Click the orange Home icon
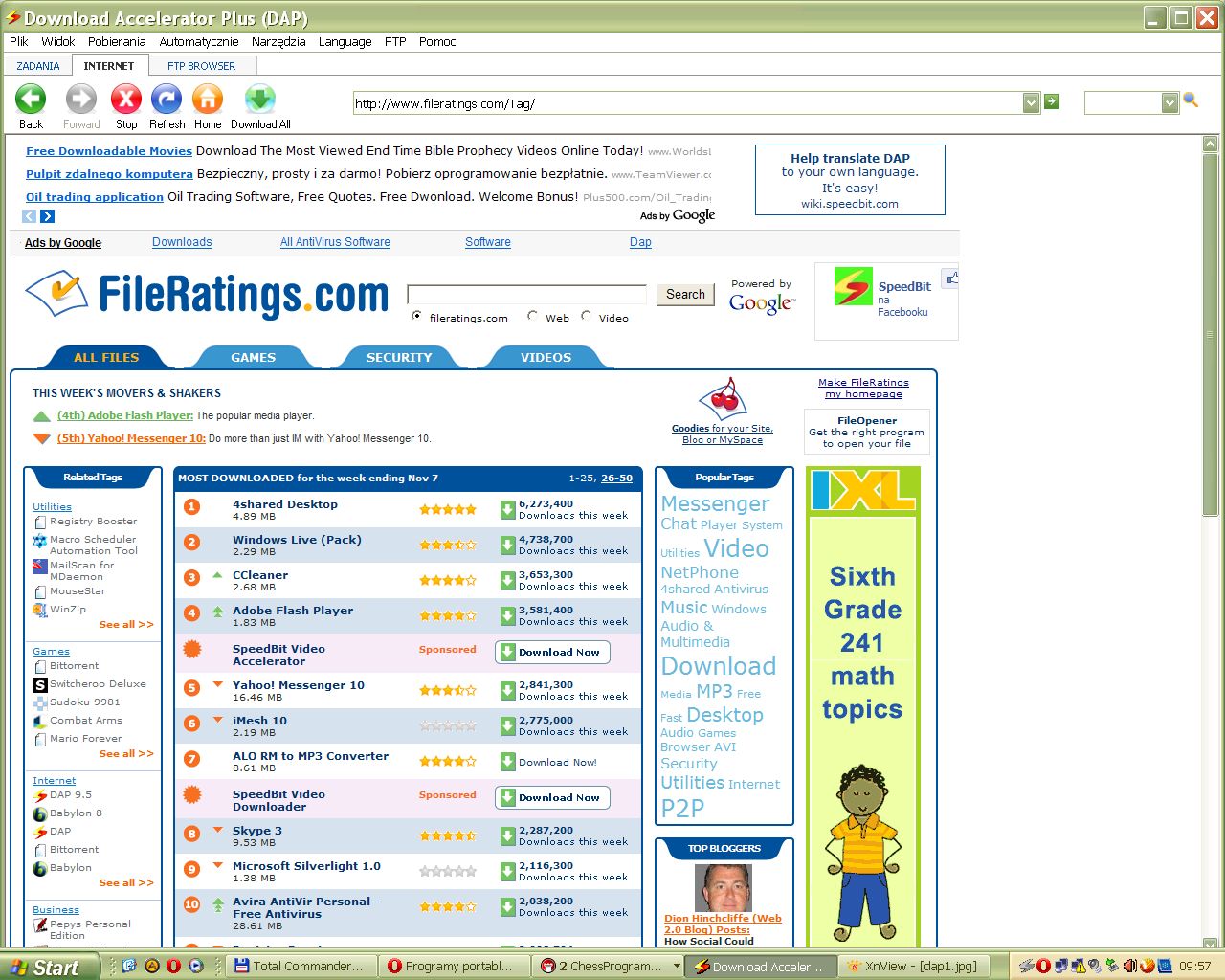 pos(208,100)
